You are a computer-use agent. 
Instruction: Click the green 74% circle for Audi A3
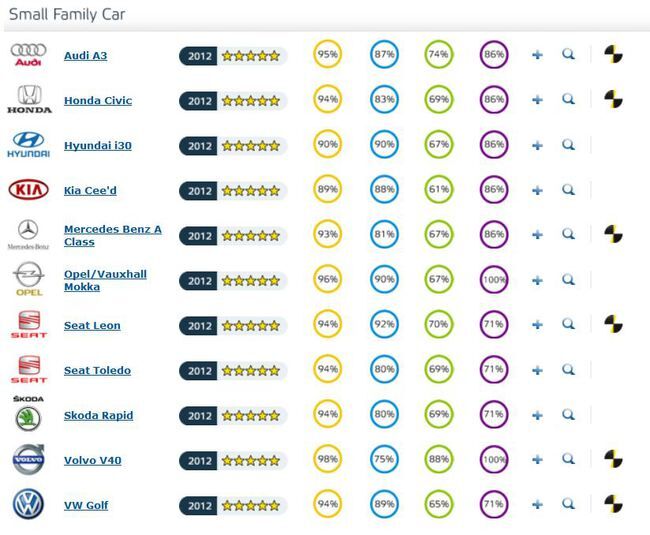(x=438, y=55)
